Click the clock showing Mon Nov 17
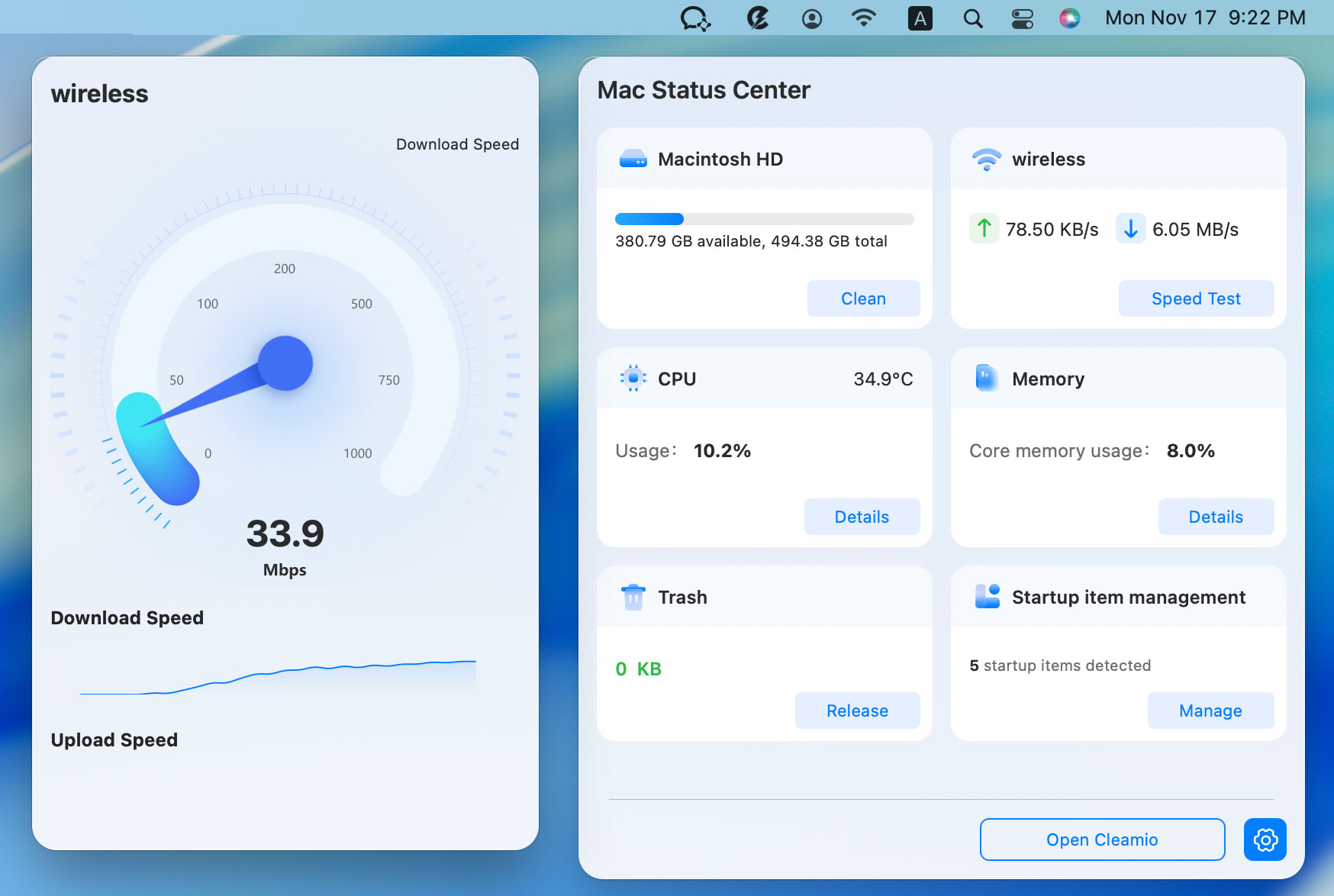 pyautogui.click(x=1206, y=18)
